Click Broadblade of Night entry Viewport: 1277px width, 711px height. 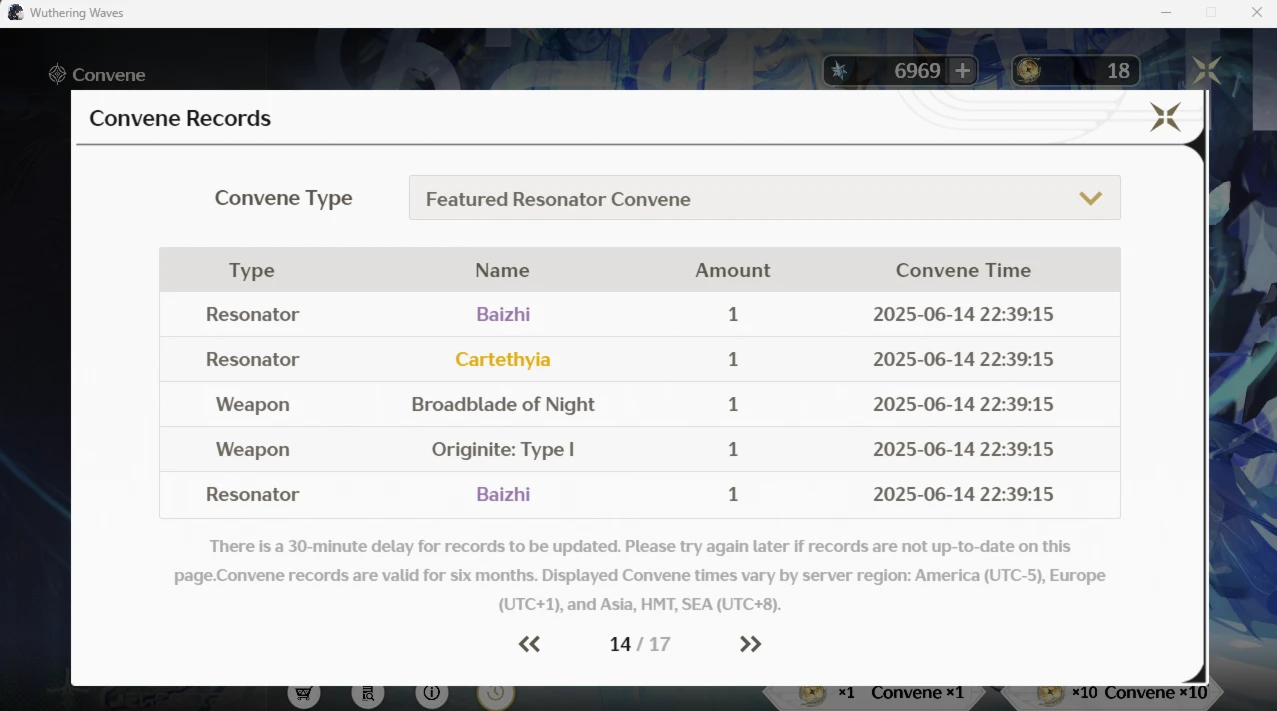pyautogui.click(x=503, y=404)
